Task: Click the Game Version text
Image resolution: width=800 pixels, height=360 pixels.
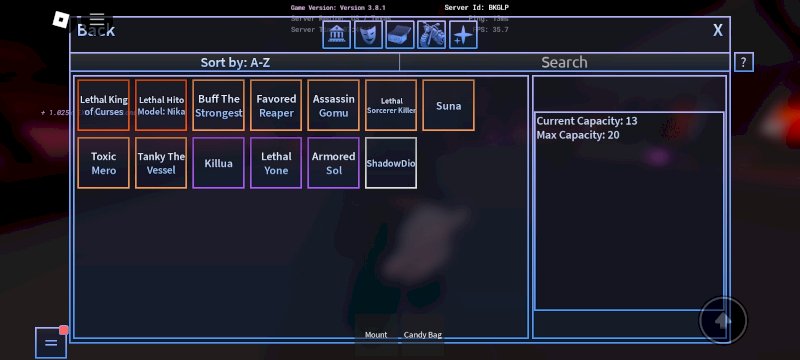Action: click(x=338, y=8)
